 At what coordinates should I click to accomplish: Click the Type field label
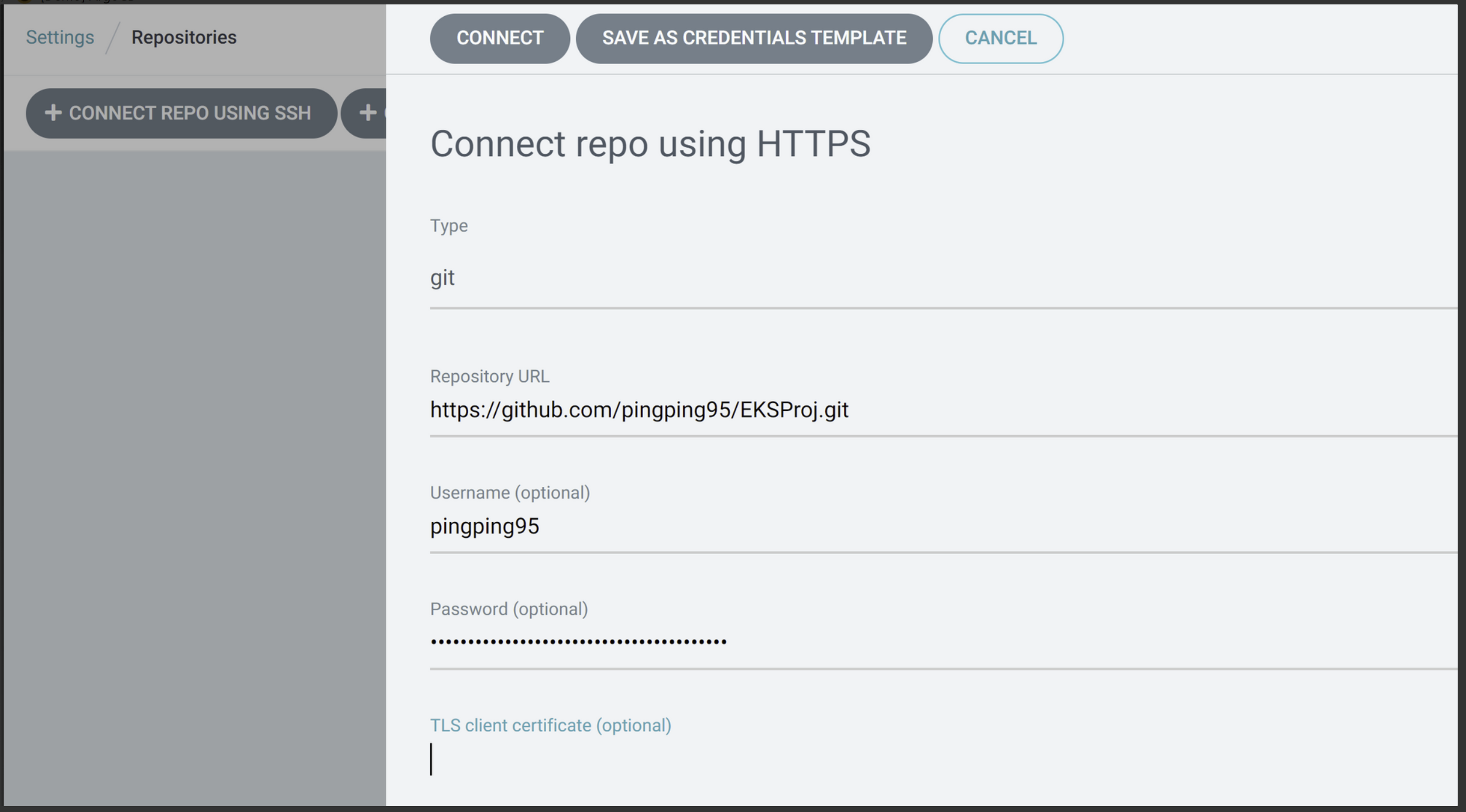point(449,226)
